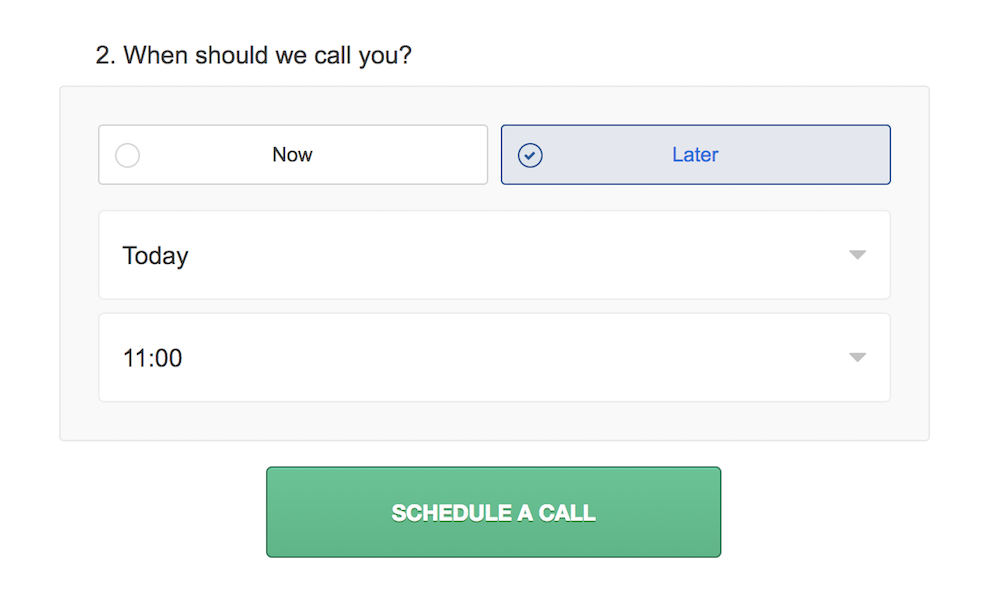Select the Later call option
Viewport: 1000px width, 589px height.
[x=695, y=155]
